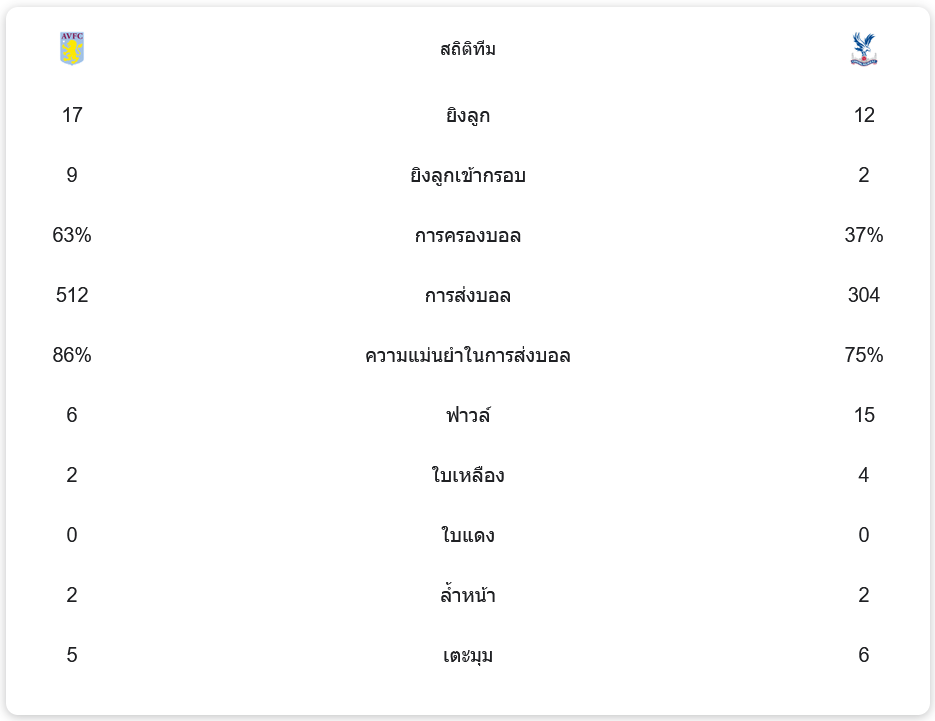Click the สถิติทีม heading

click(x=468, y=49)
